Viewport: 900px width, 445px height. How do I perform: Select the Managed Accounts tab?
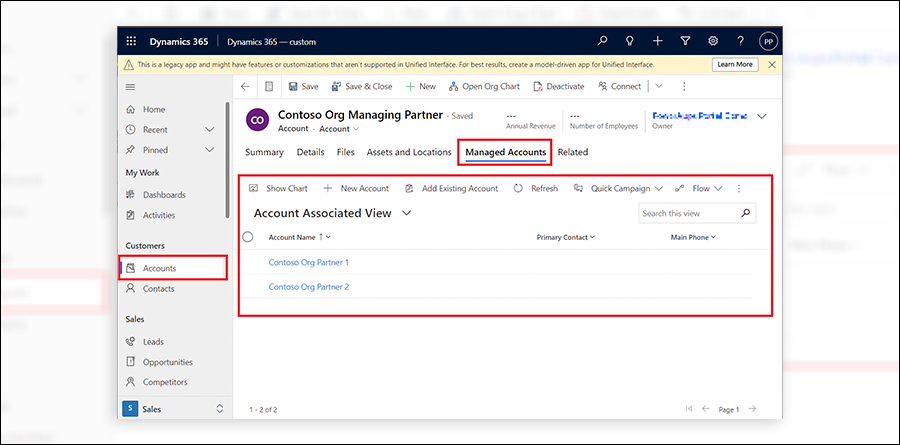coord(506,153)
